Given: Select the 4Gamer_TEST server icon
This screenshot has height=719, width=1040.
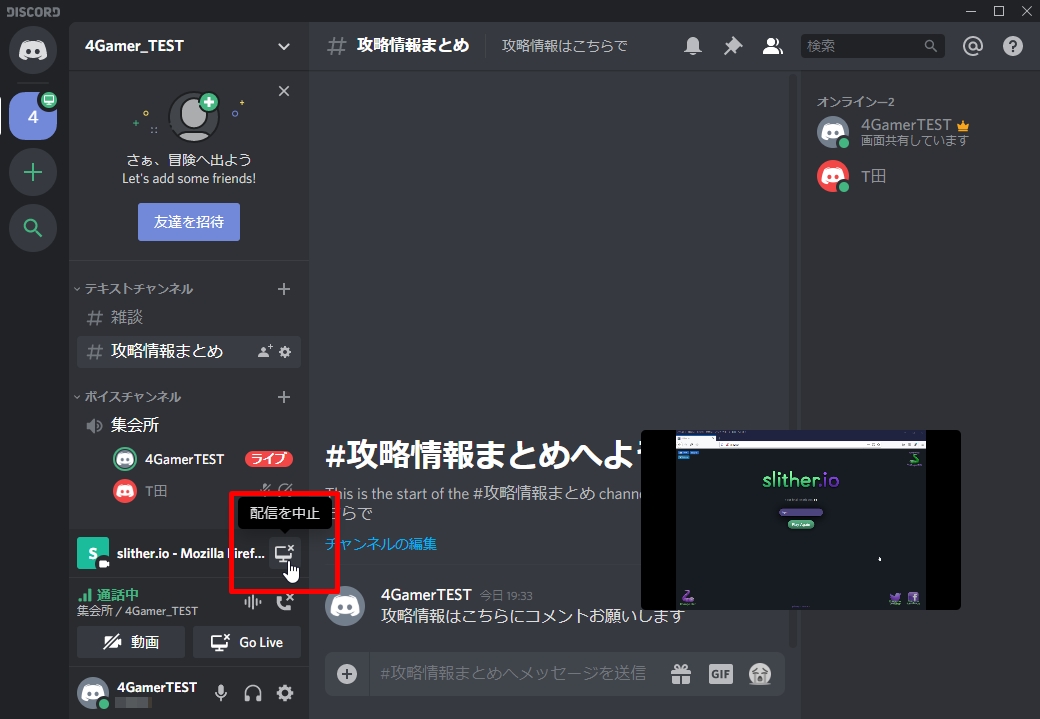Looking at the screenshot, I should point(32,117).
